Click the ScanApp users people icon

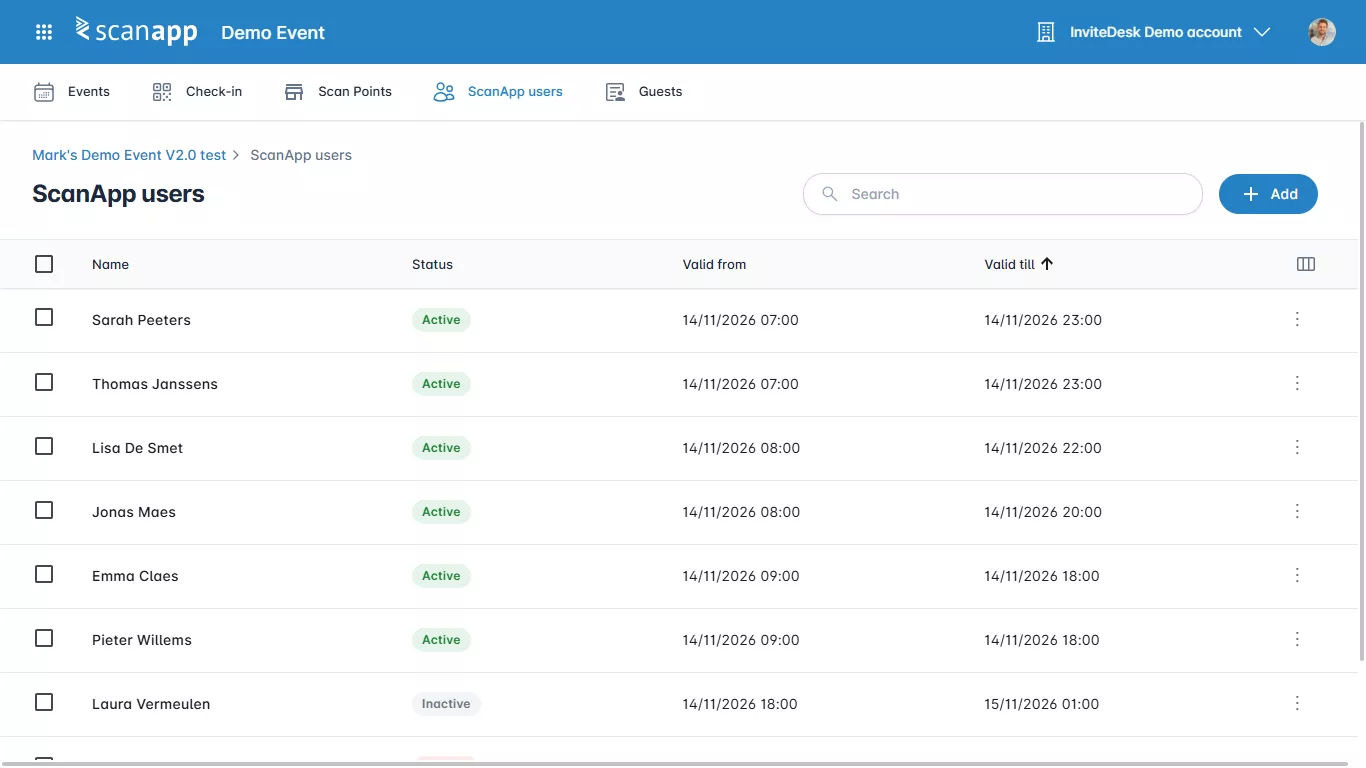444,92
